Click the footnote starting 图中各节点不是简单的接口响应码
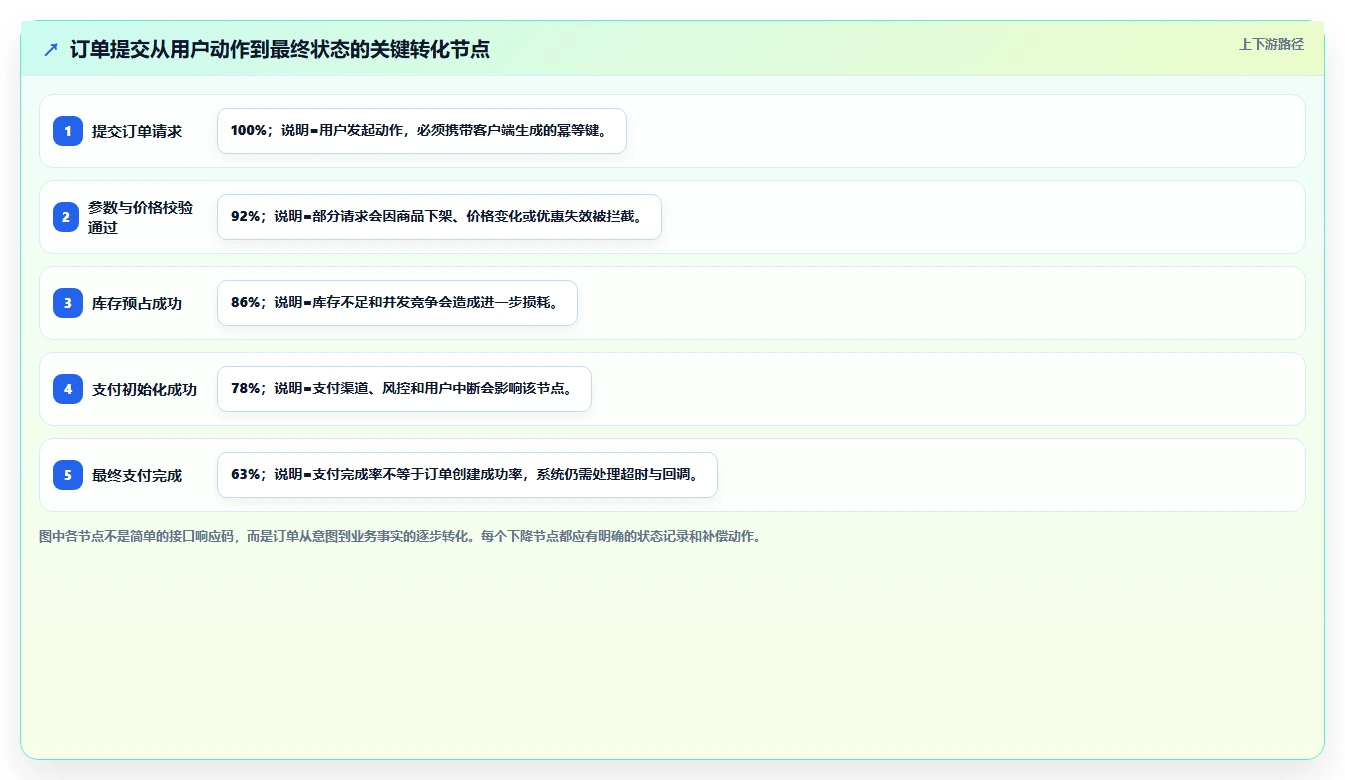The width and height of the screenshot is (1345, 780). pos(400,536)
